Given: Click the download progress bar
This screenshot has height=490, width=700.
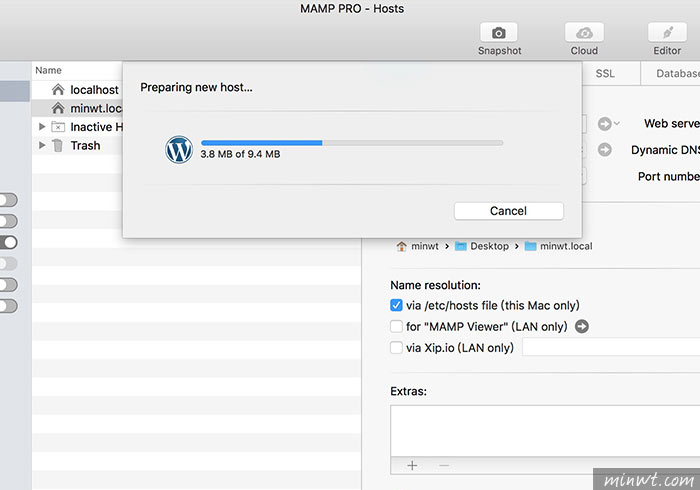Looking at the screenshot, I should pos(352,143).
